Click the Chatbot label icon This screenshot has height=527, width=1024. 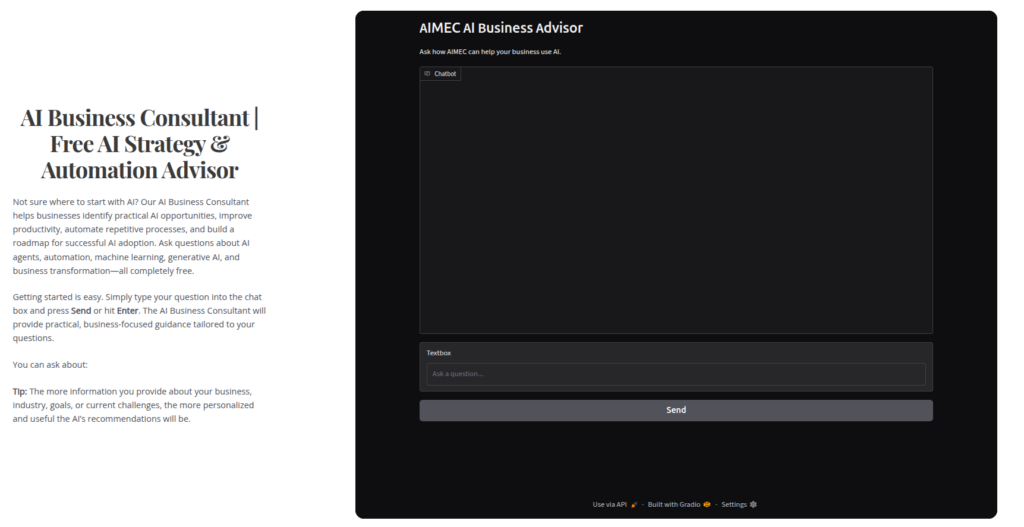pos(427,74)
